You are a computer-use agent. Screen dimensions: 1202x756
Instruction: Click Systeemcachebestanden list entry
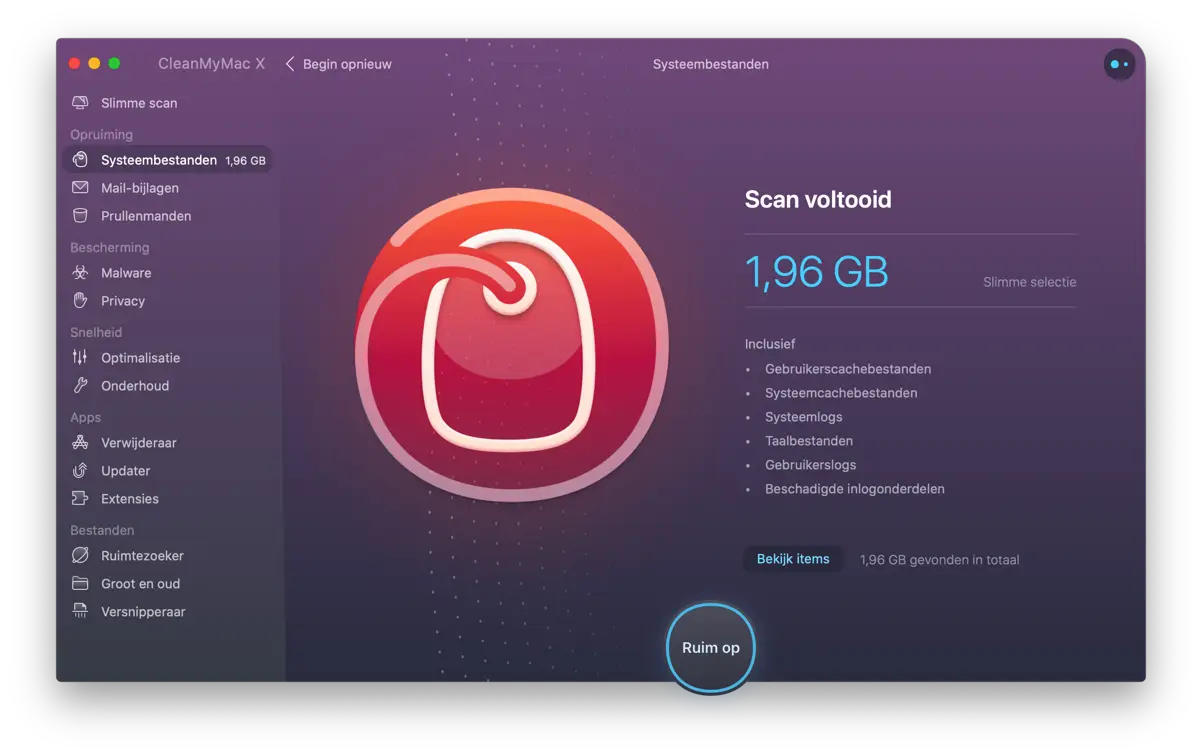click(x=841, y=393)
